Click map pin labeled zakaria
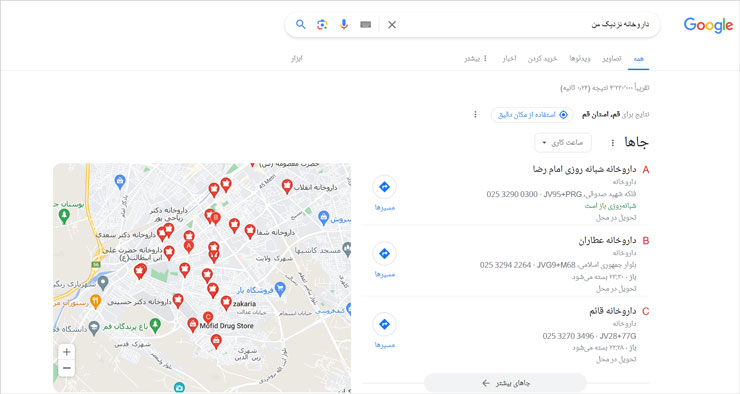The image size is (740, 394). pos(226,302)
